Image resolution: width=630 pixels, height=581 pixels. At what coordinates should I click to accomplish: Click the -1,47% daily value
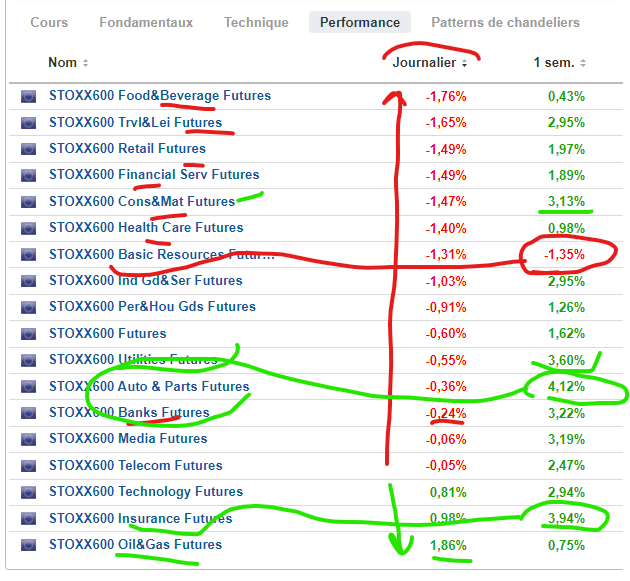446,201
